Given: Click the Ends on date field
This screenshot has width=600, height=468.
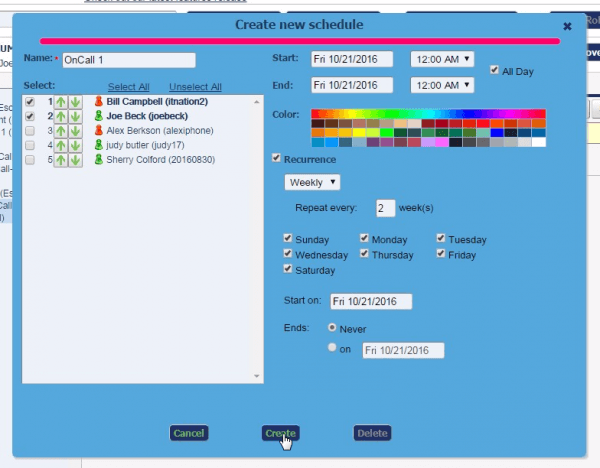Looking at the screenshot, I should click(x=403, y=351).
